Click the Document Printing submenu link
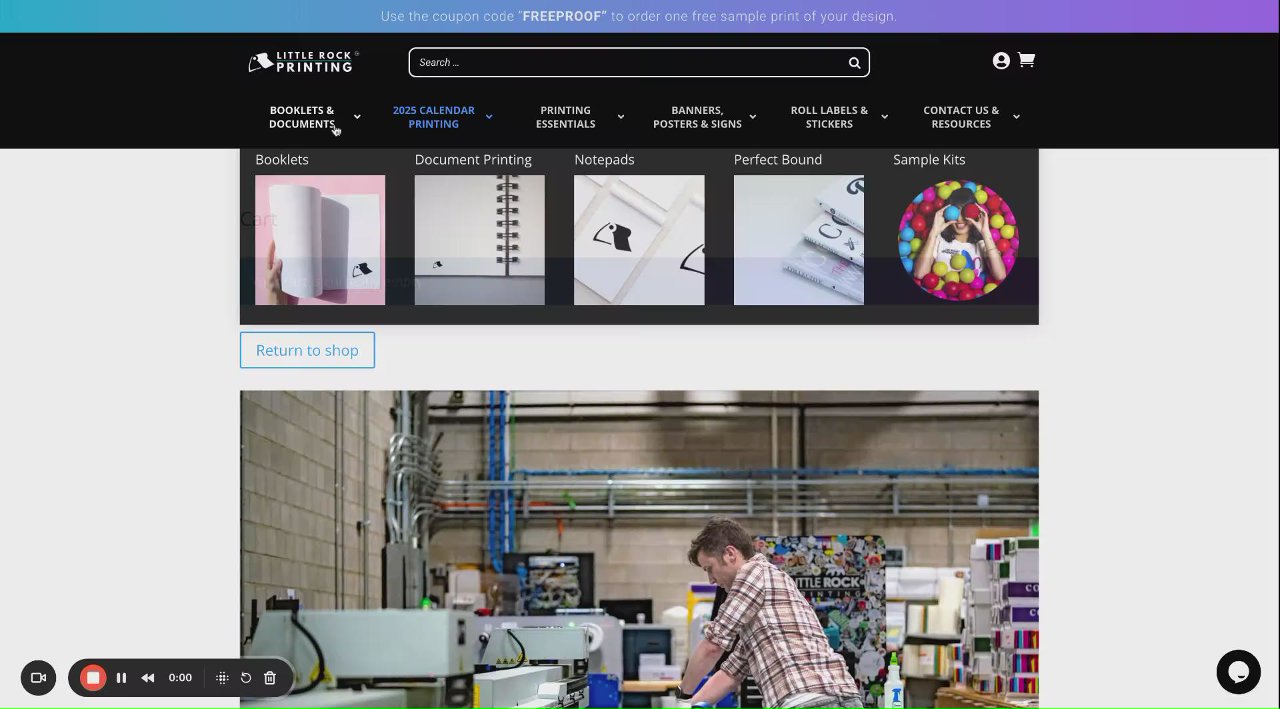1280x709 pixels. (x=473, y=160)
